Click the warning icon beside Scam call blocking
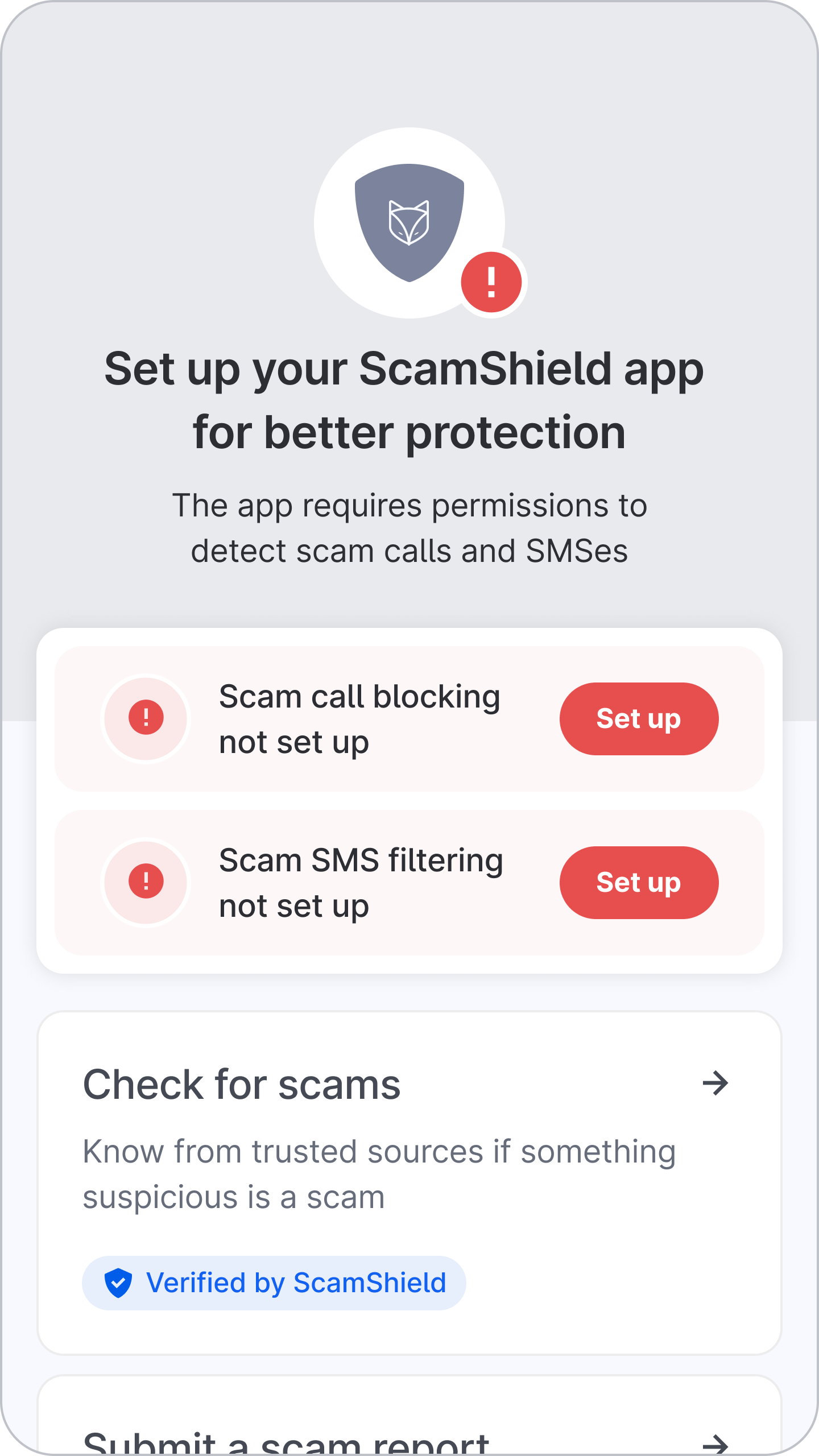This screenshot has height=1456, width=819. 146,717
